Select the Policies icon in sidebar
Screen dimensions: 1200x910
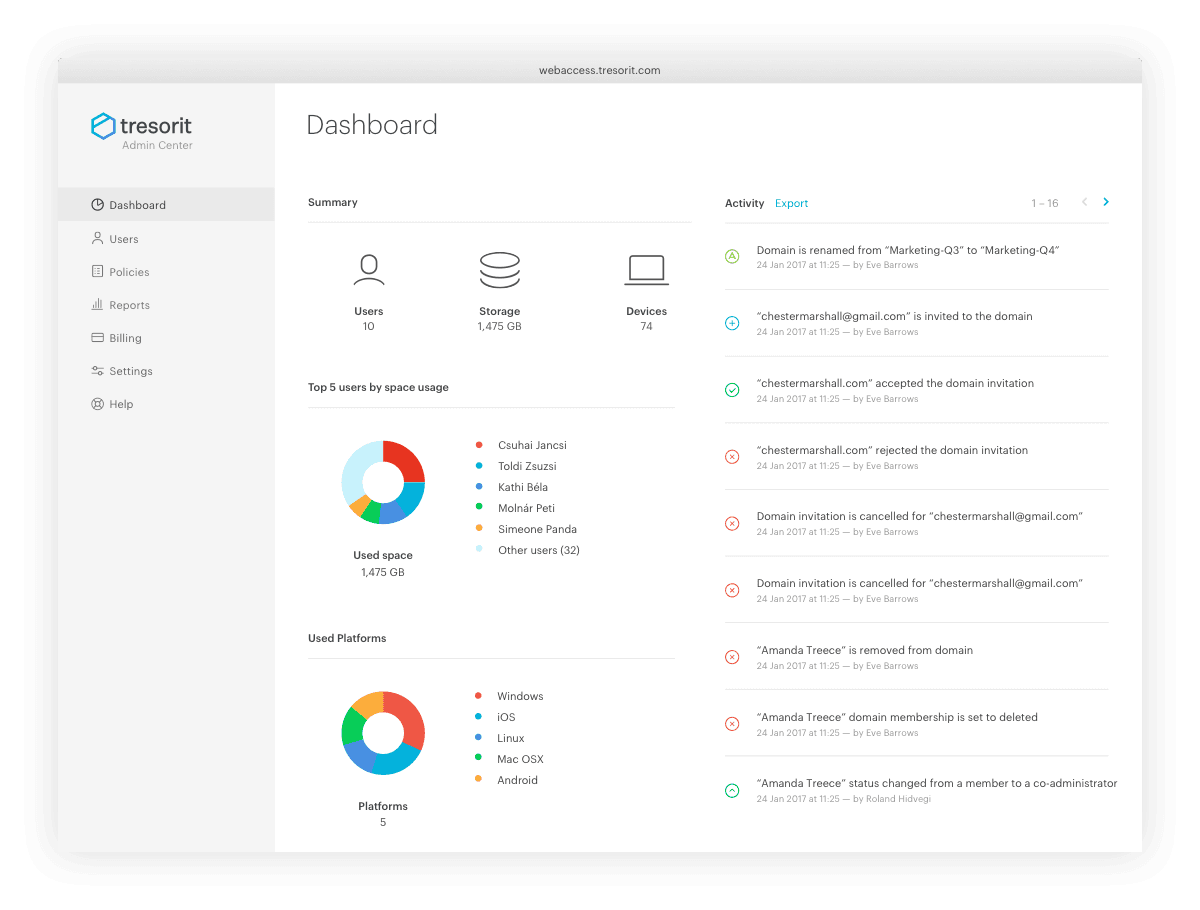[x=97, y=271]
